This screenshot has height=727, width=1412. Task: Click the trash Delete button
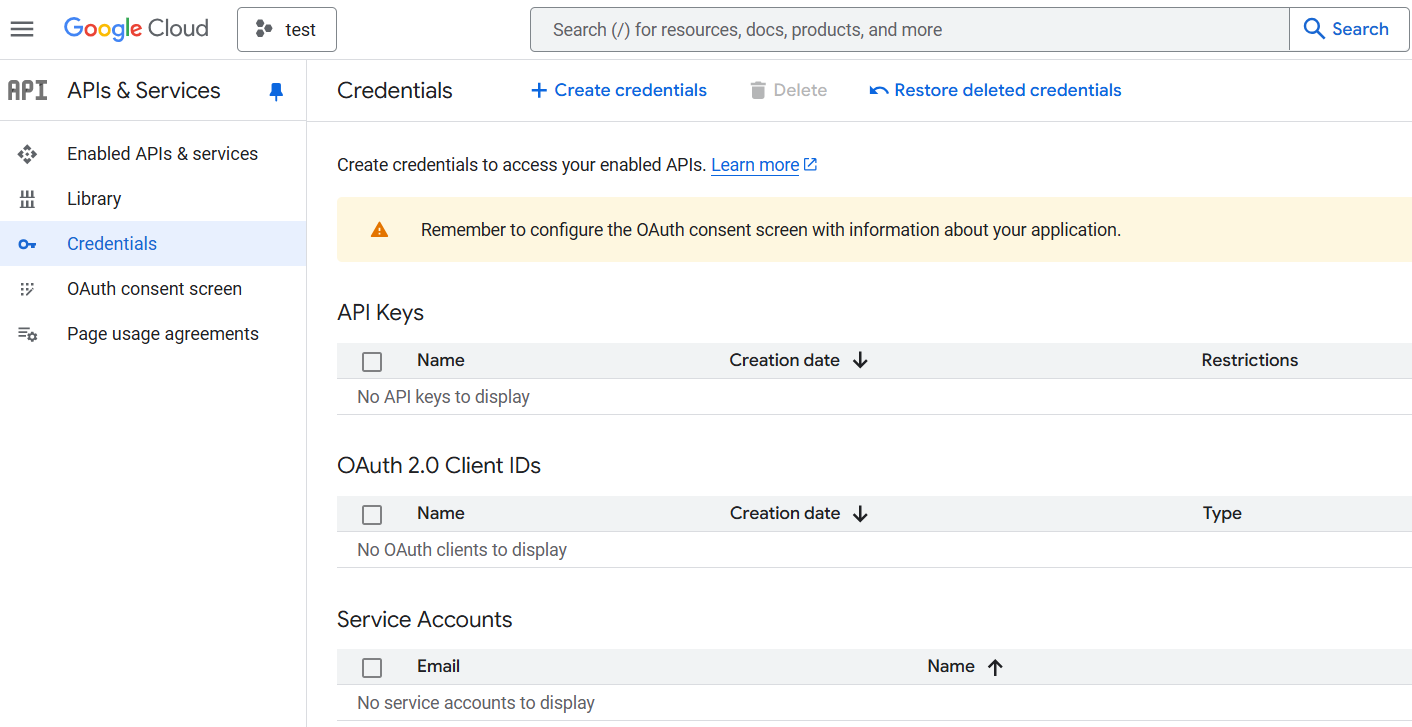[x=788, y=90]
